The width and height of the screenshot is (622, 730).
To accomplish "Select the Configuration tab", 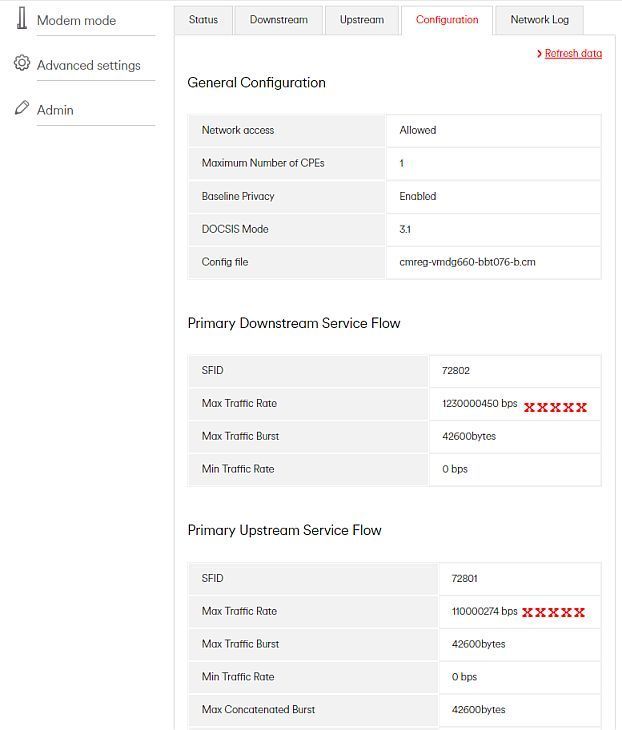I will (x=447, y=20).
